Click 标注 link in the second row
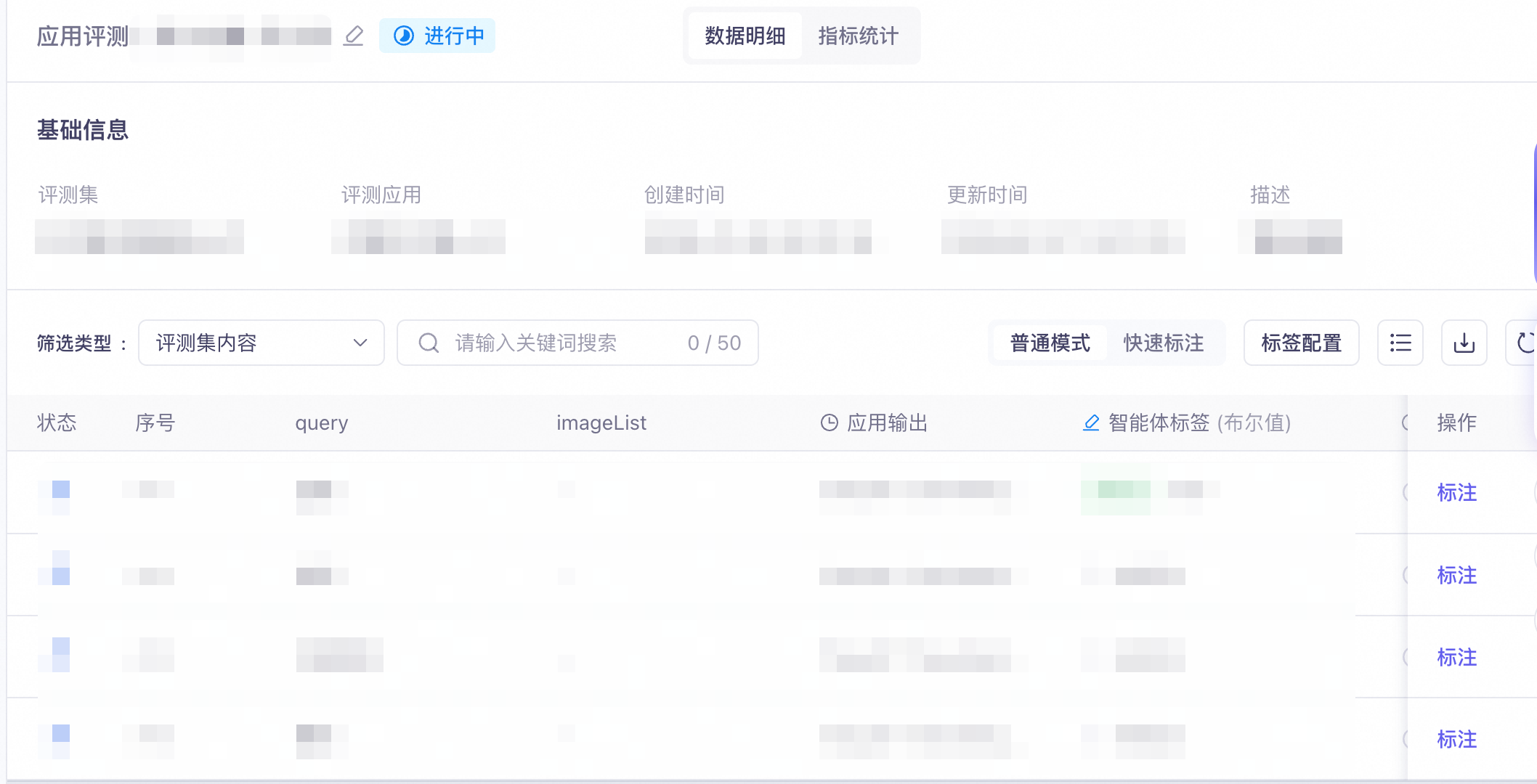The width and height of the screenshot is (1537, 784). [x=1456, y=576]
